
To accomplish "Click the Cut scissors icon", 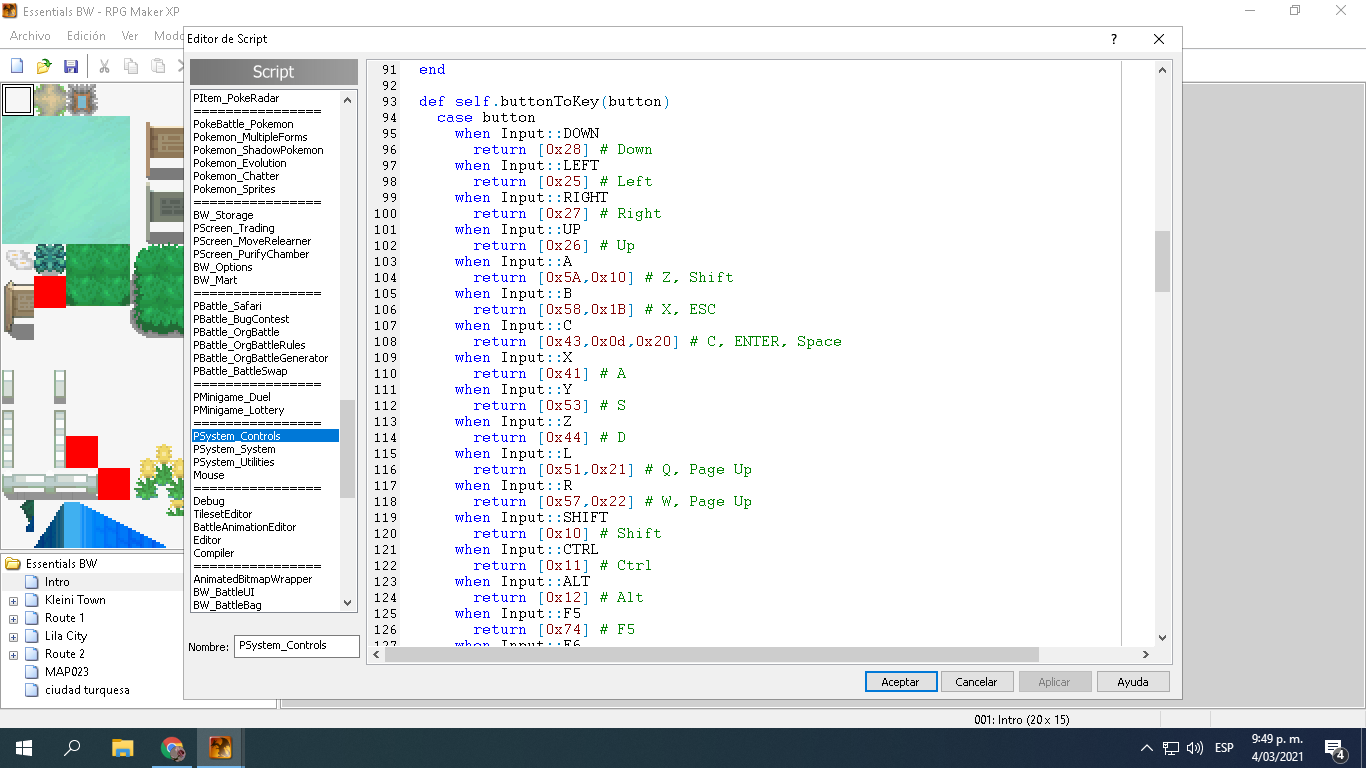I will click(x=104, y=66).
